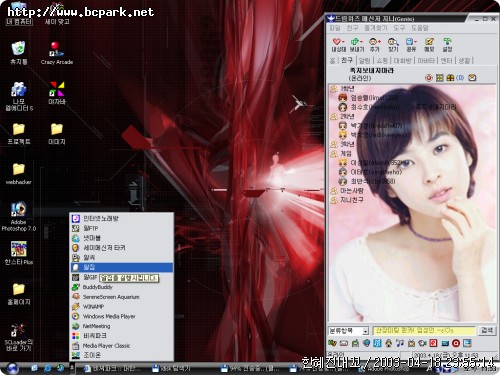Viewport: 500px width, 375px height.
Task: Click the yellow search text field in Genie
Action: [424, 330]
